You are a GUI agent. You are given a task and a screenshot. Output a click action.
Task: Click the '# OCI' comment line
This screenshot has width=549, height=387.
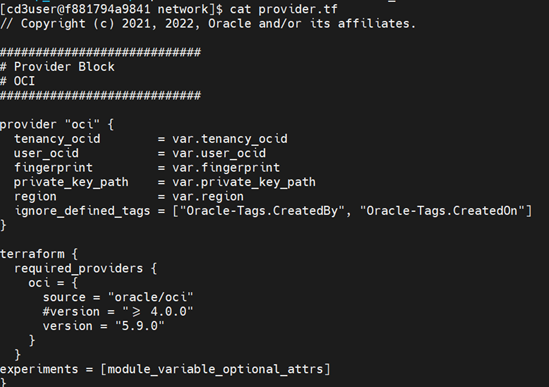(18, 81)
